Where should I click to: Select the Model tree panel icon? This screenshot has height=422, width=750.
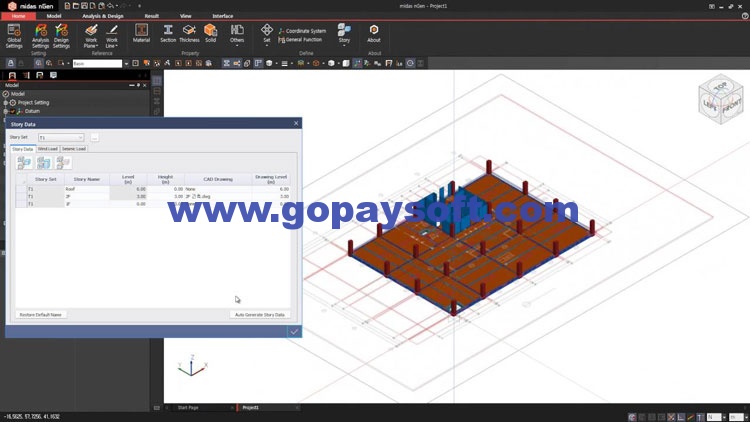click(x=12, y=75)
